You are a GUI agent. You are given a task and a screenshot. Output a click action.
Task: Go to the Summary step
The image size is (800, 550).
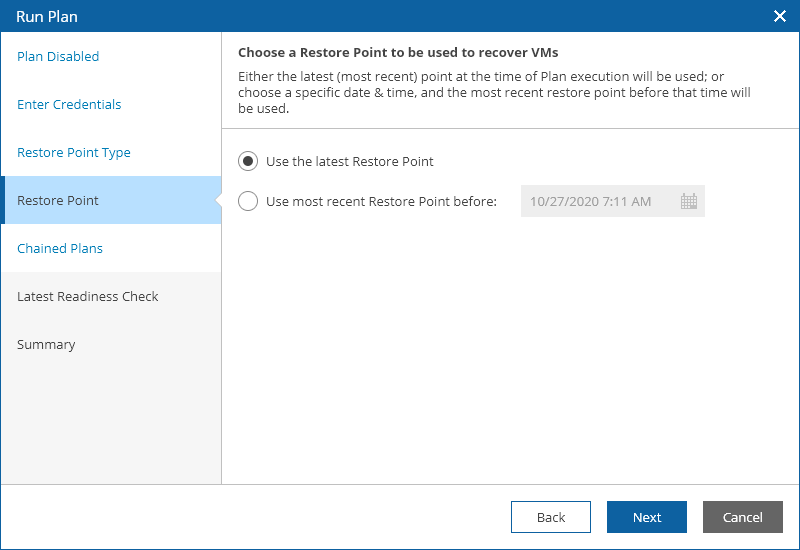(46, 345)
